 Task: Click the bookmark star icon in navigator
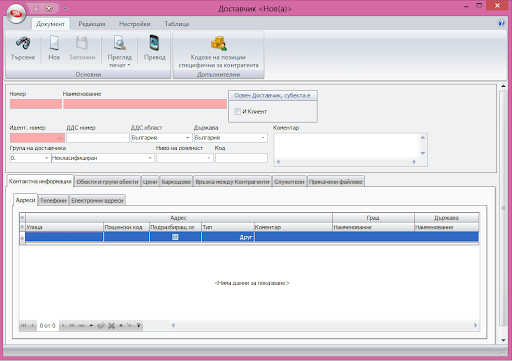[121, 325]
